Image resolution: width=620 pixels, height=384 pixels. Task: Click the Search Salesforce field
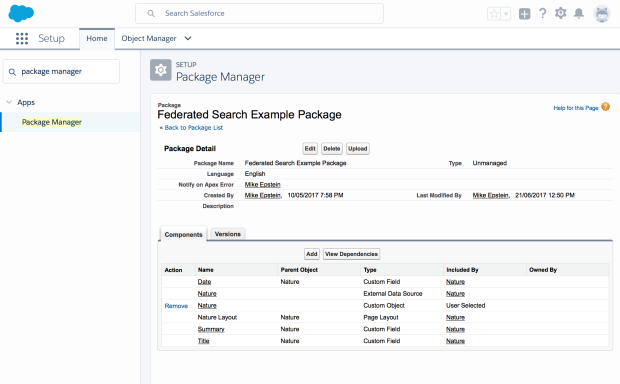(x=259, y=13)
